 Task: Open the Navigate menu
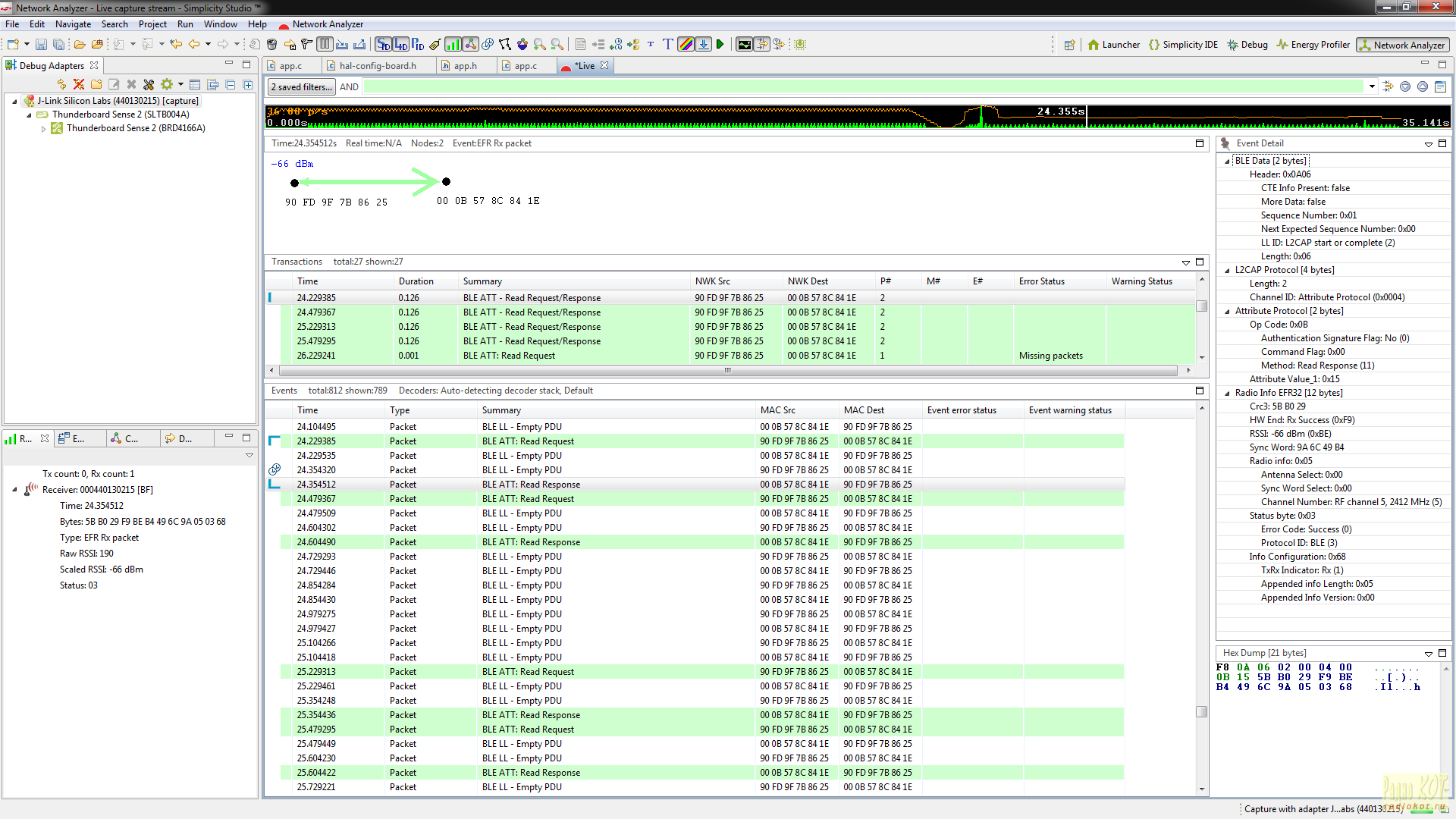[73, 24]
